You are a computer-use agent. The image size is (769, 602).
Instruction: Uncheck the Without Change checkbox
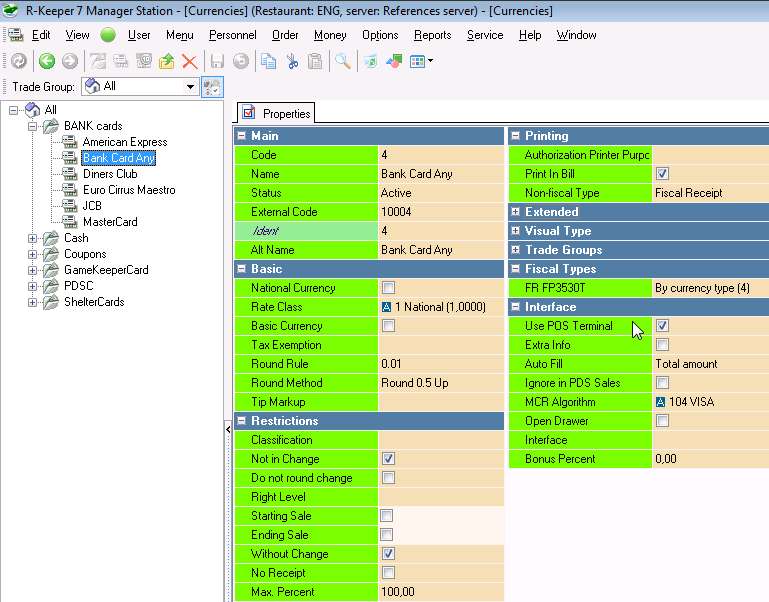[388, 554]
